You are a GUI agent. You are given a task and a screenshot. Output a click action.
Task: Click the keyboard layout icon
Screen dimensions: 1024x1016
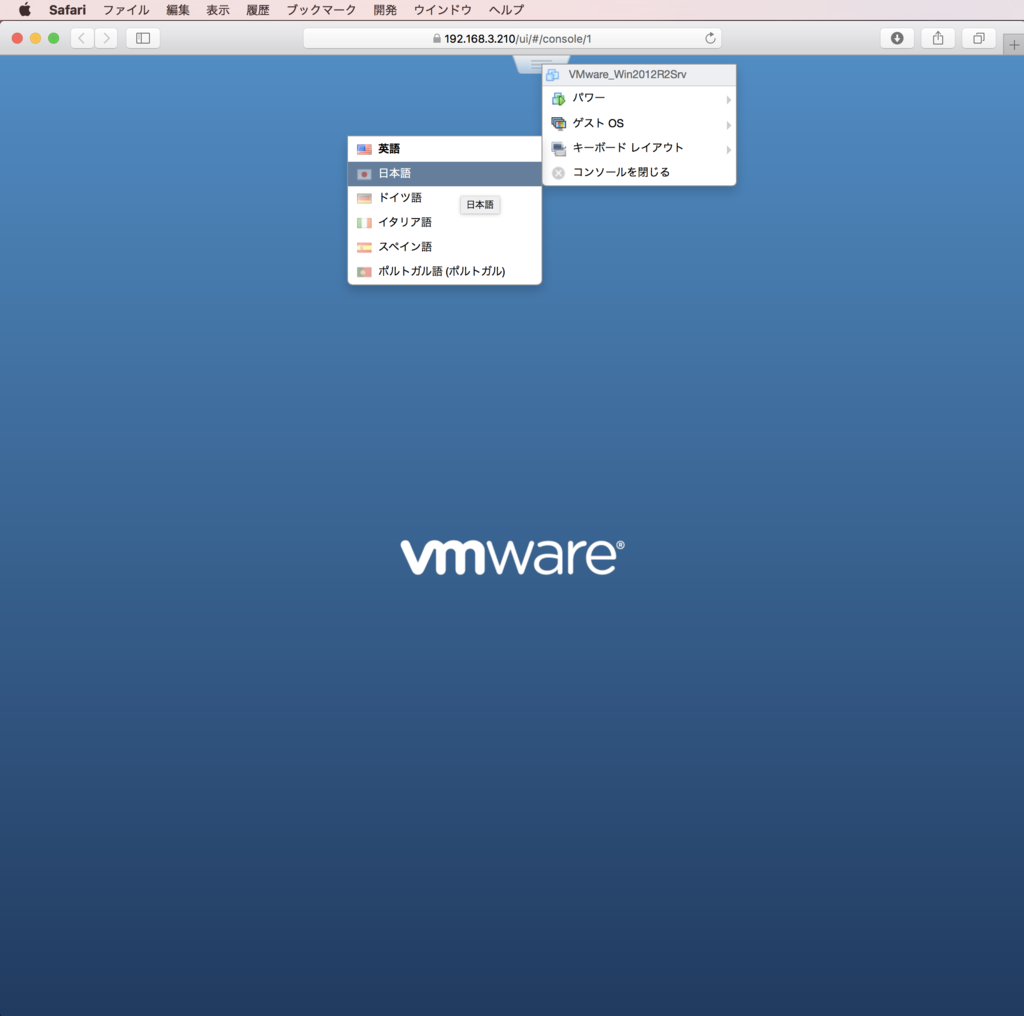(x=558, y=149)
